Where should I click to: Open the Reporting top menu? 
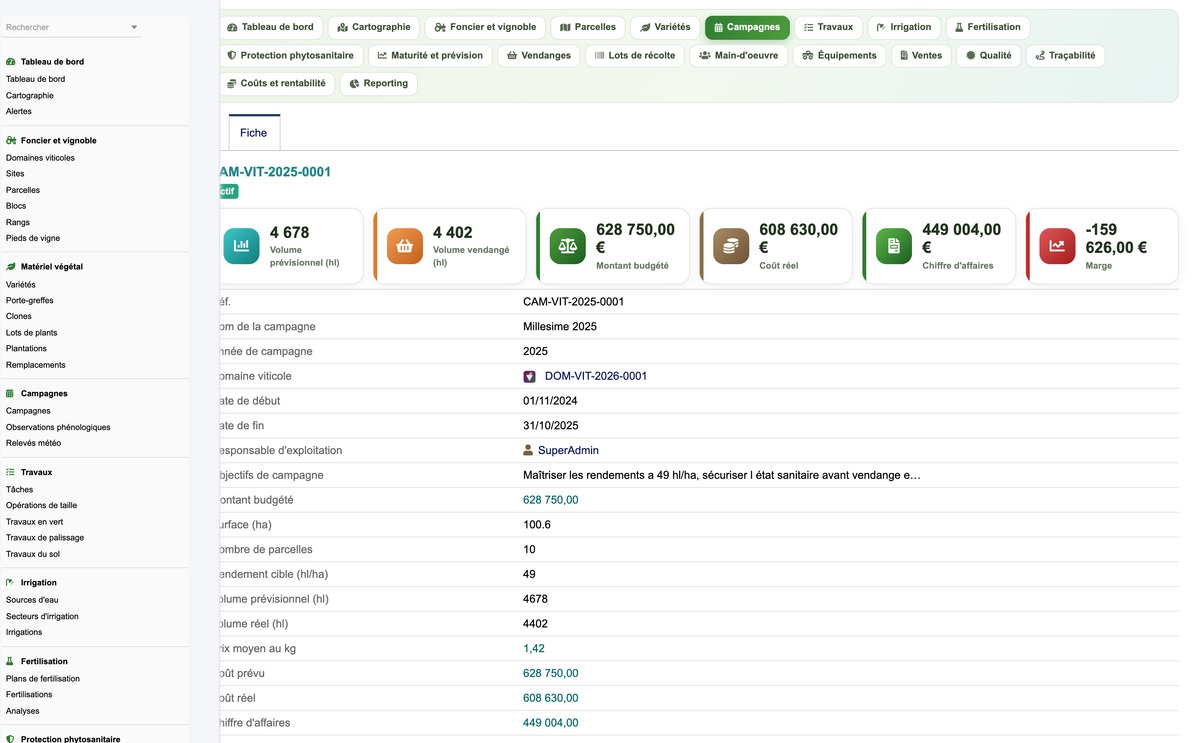(x=378, y=83)
